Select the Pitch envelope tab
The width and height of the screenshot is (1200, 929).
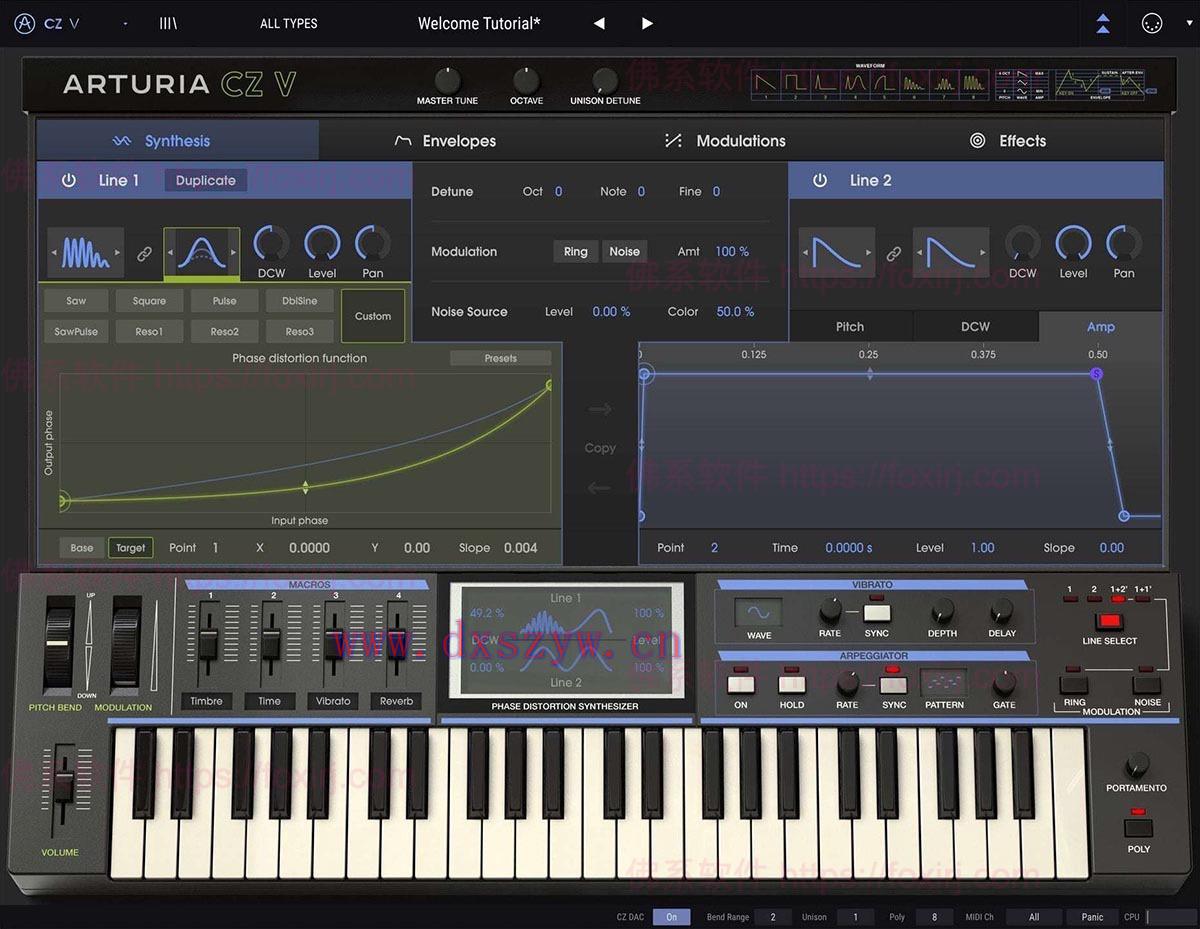pyautogui.click(x=850, y=327)
